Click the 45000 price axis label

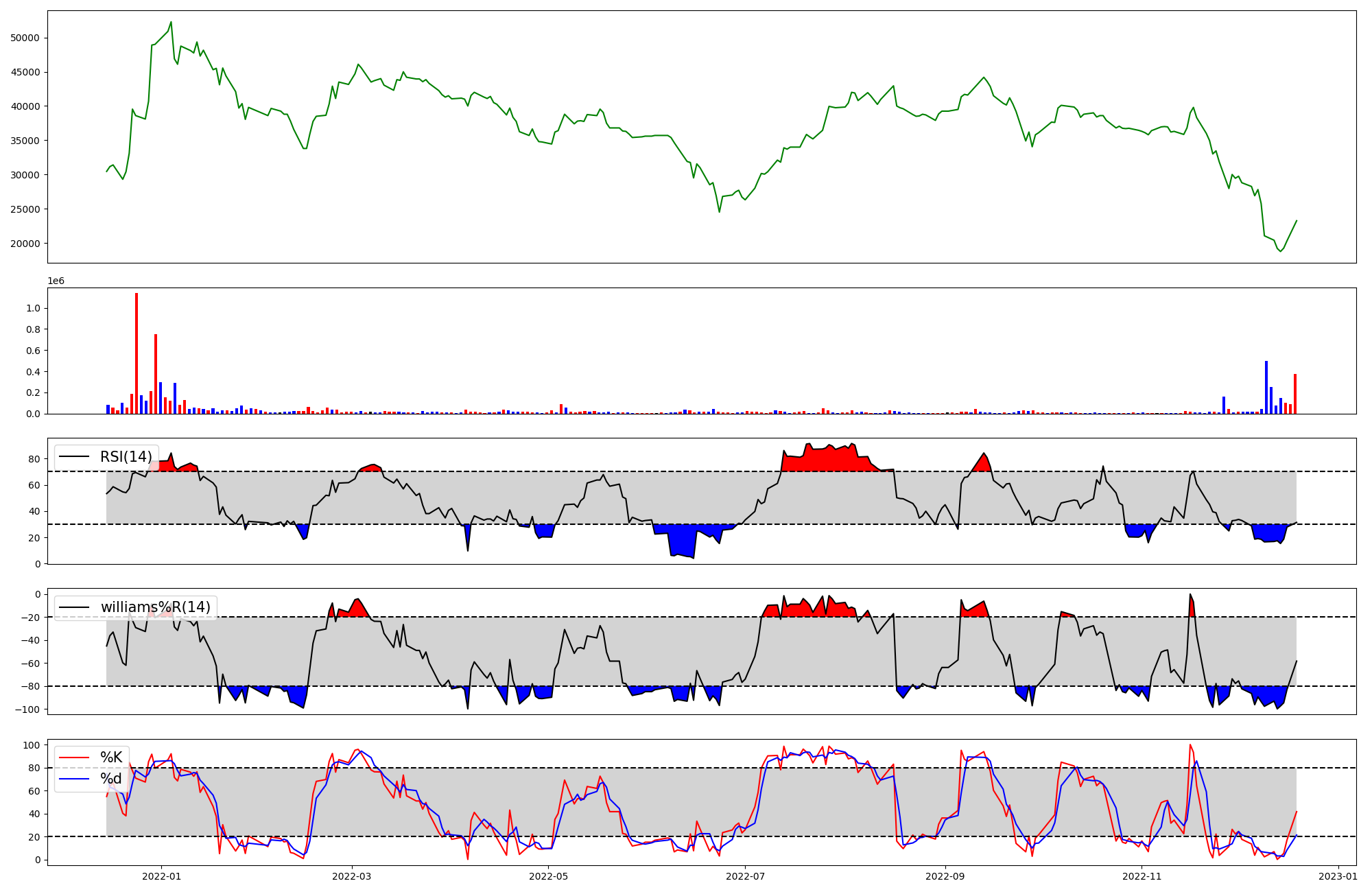coord(25,72)
